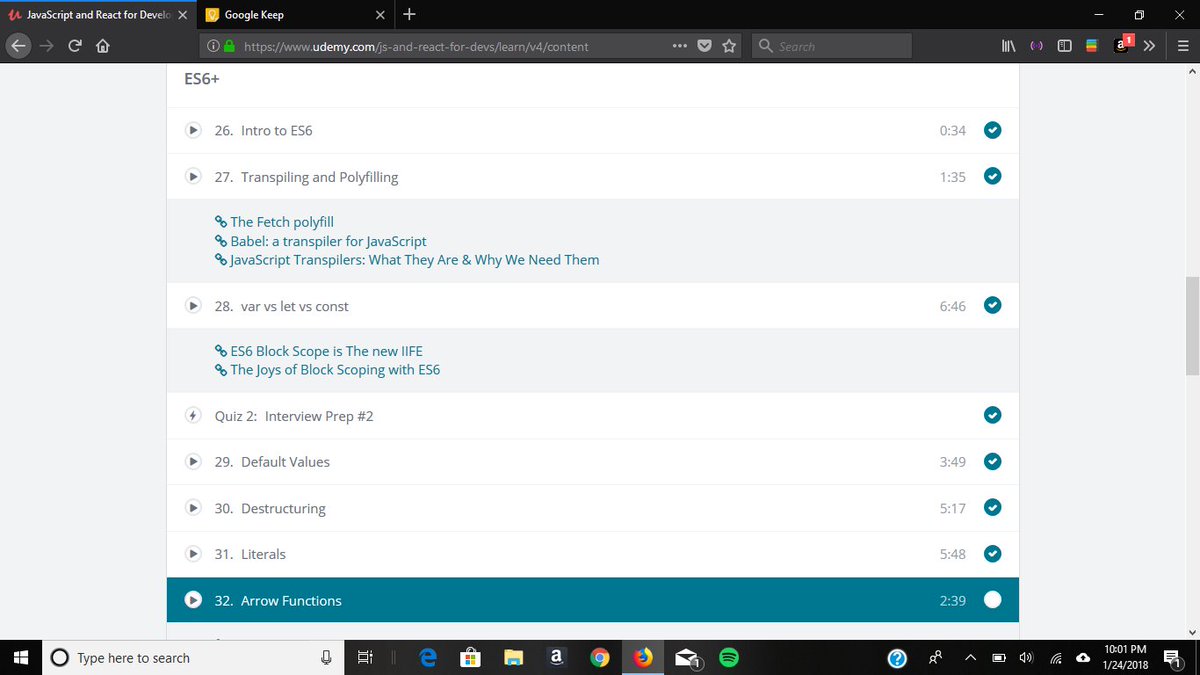The height and width of the screenshot is (675, 1200).
Task: Mark lecture 32 Arrow Functions as complete
Action: [x=992, y=600]
